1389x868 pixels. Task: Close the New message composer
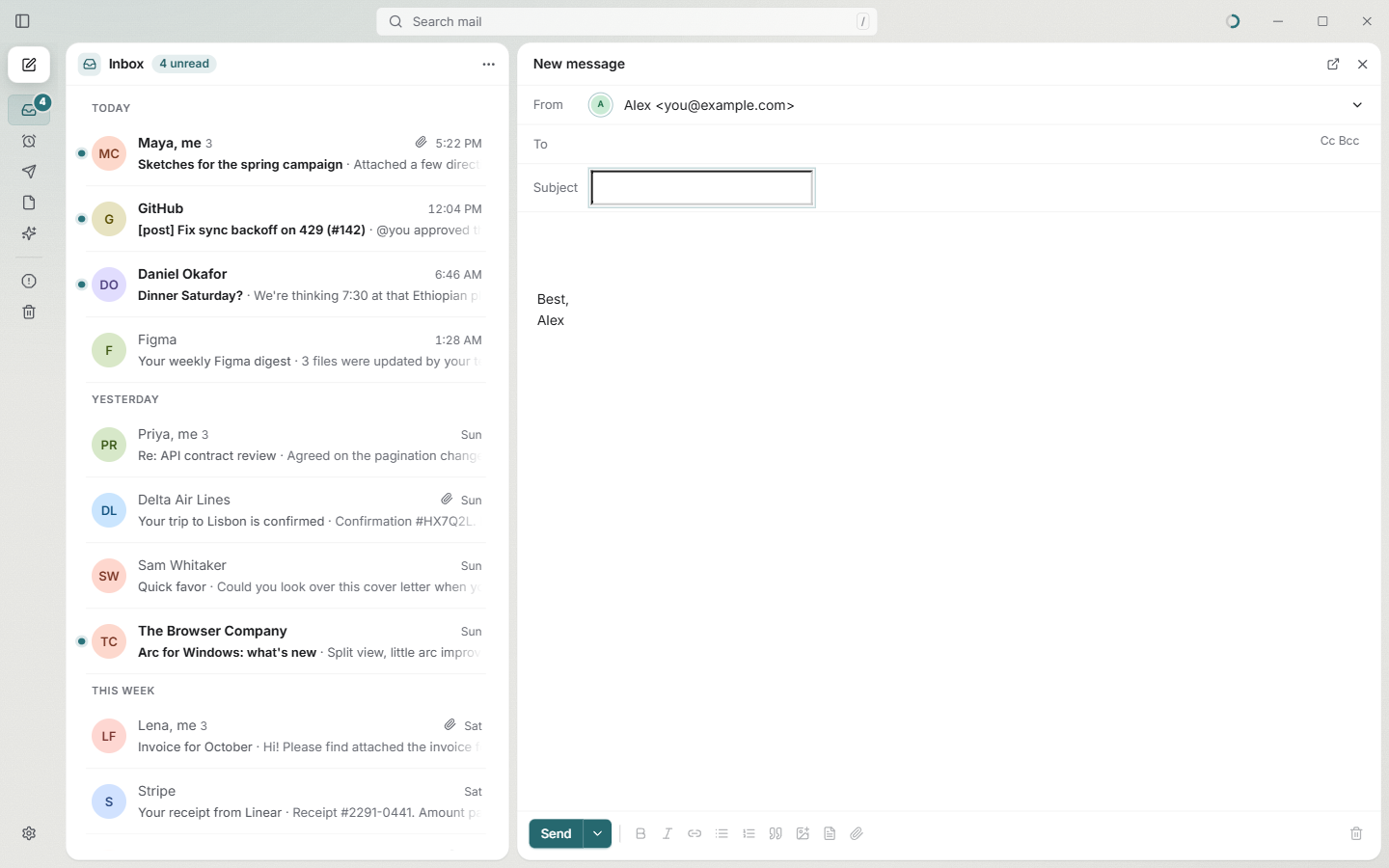click(x=1363, y=65)
